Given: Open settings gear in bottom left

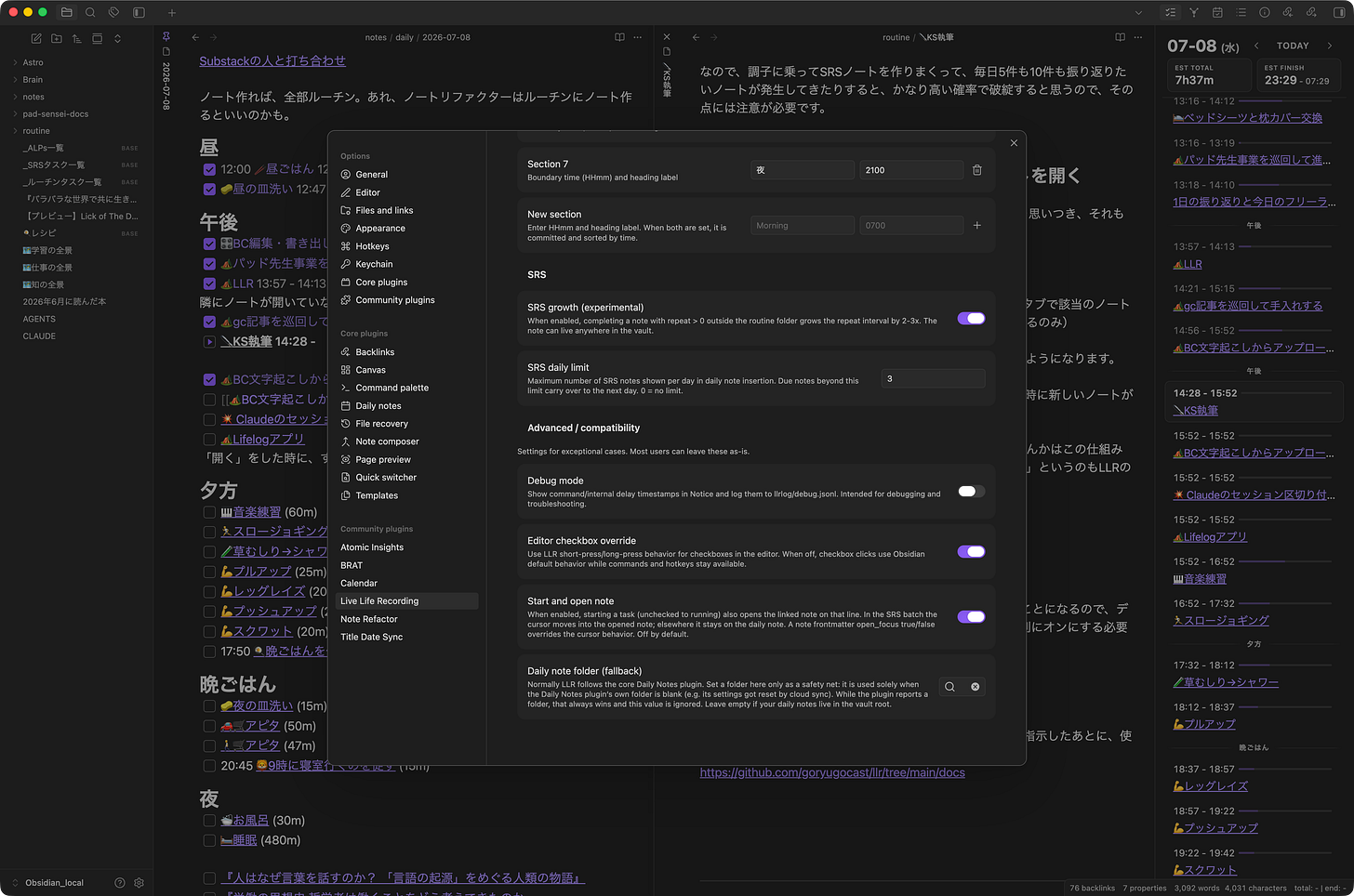Looking at the screenshot, I should pos(139,883).
